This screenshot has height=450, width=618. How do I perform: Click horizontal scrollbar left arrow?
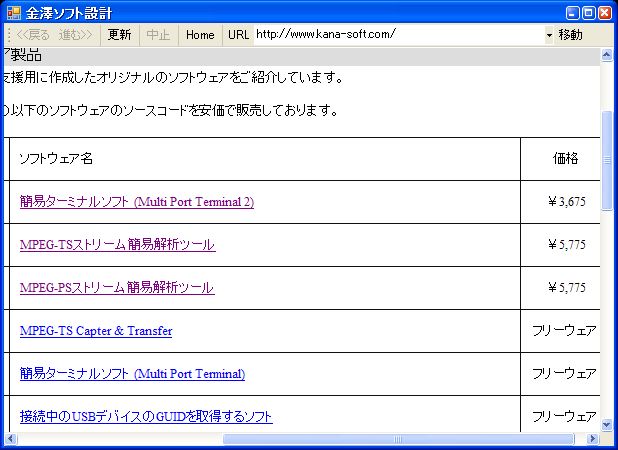[8, 439]
